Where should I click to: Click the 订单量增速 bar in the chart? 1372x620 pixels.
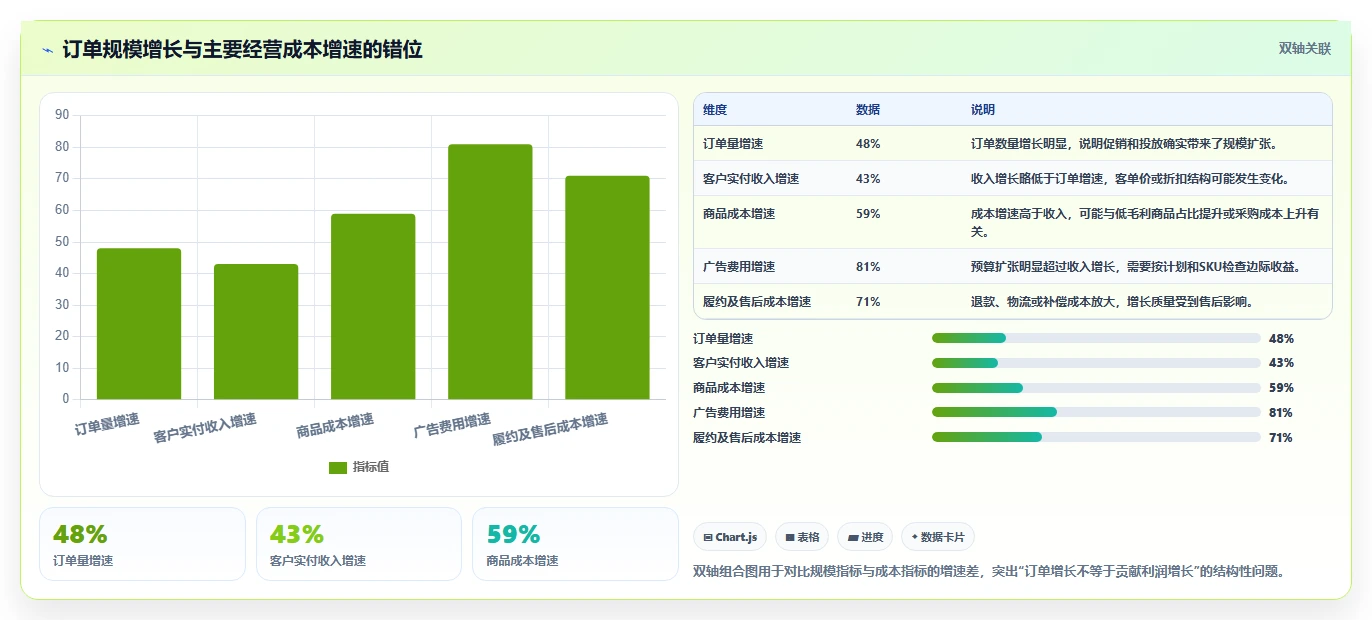coord(139,324)
